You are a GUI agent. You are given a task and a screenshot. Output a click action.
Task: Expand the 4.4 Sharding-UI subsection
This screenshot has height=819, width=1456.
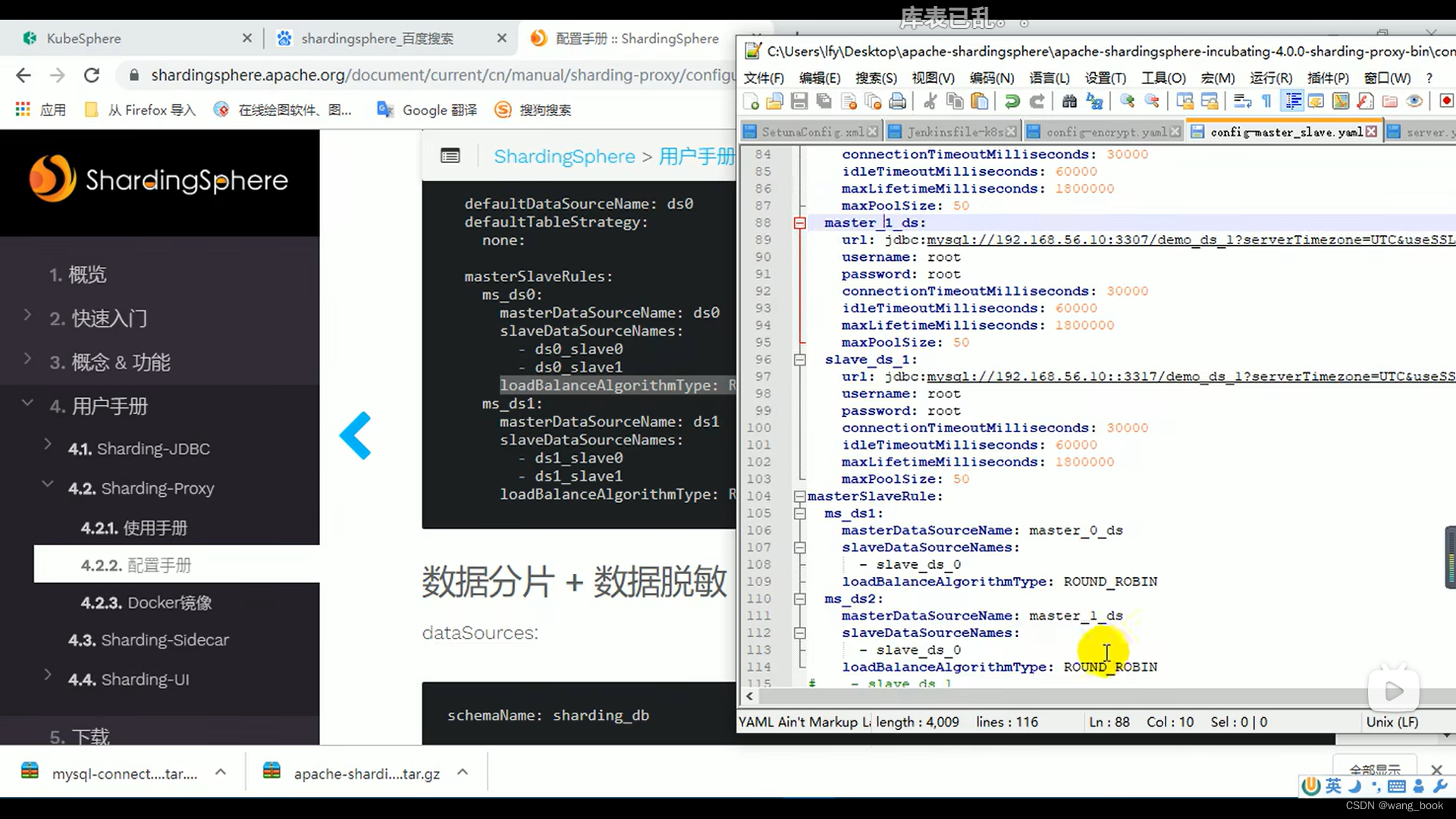47,674
